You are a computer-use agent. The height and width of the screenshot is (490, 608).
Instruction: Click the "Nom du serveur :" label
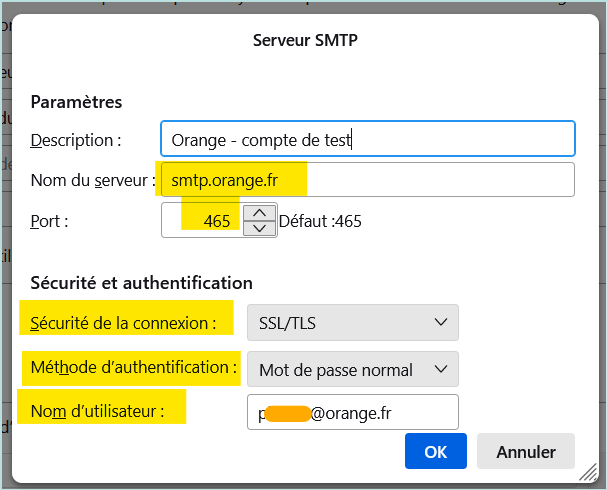[x=93, y=181]
